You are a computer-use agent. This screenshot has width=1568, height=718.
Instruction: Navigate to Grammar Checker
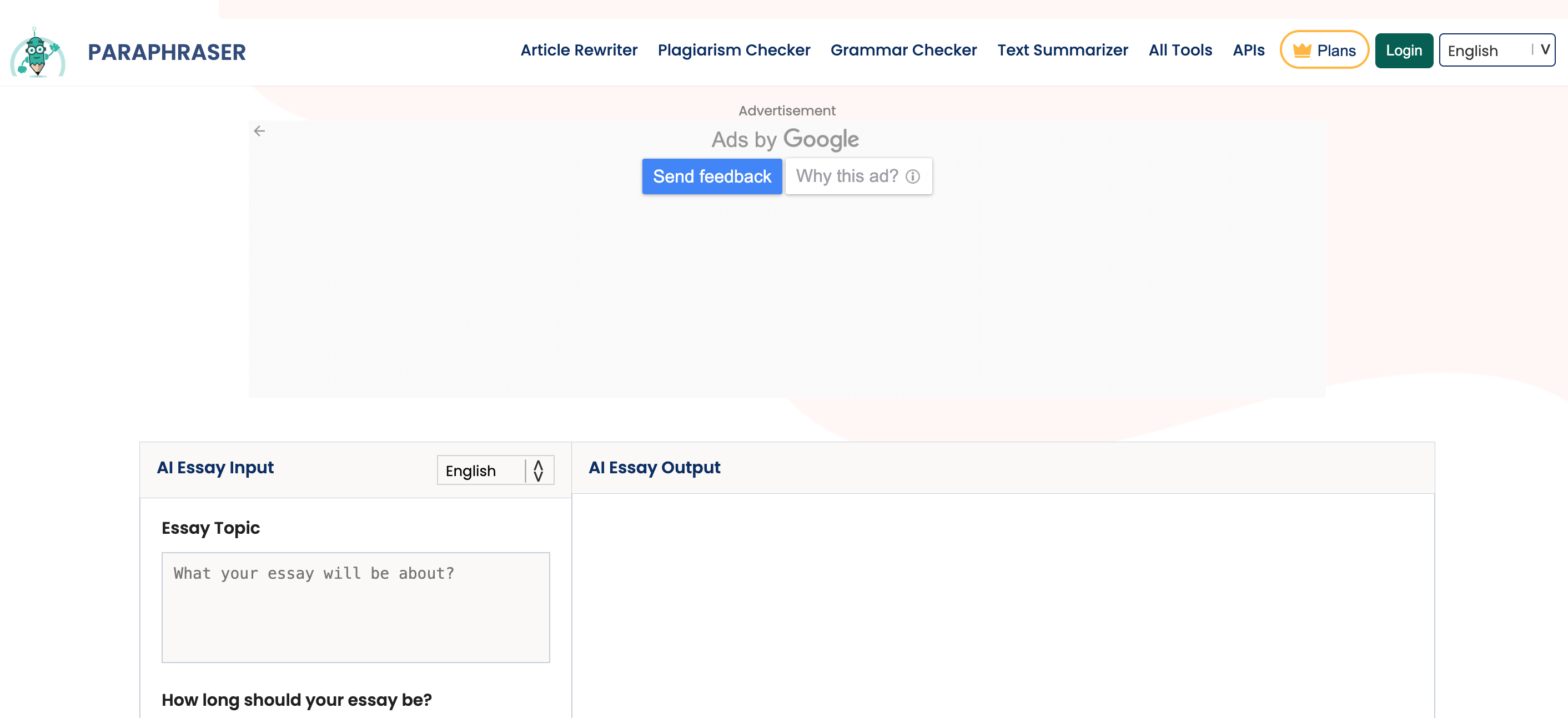903,50
